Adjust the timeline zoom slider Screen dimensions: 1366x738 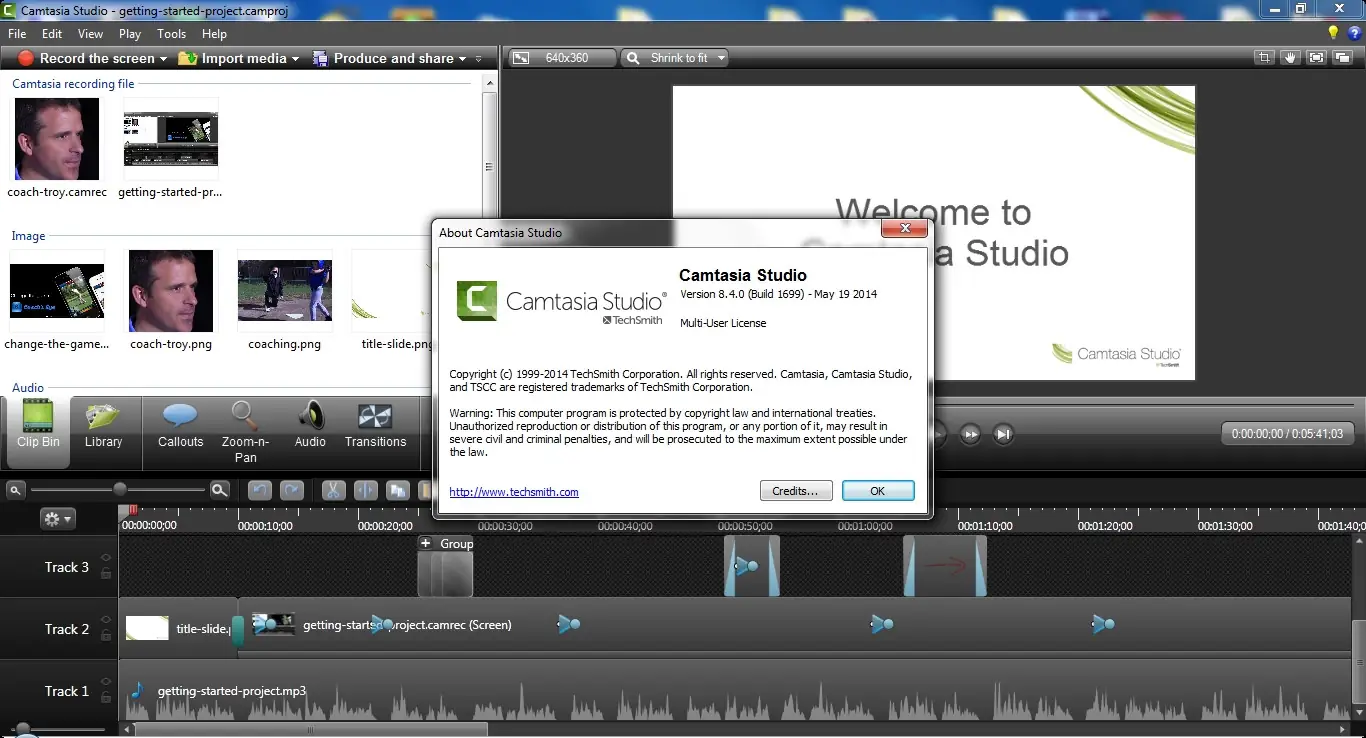(120, 490)
